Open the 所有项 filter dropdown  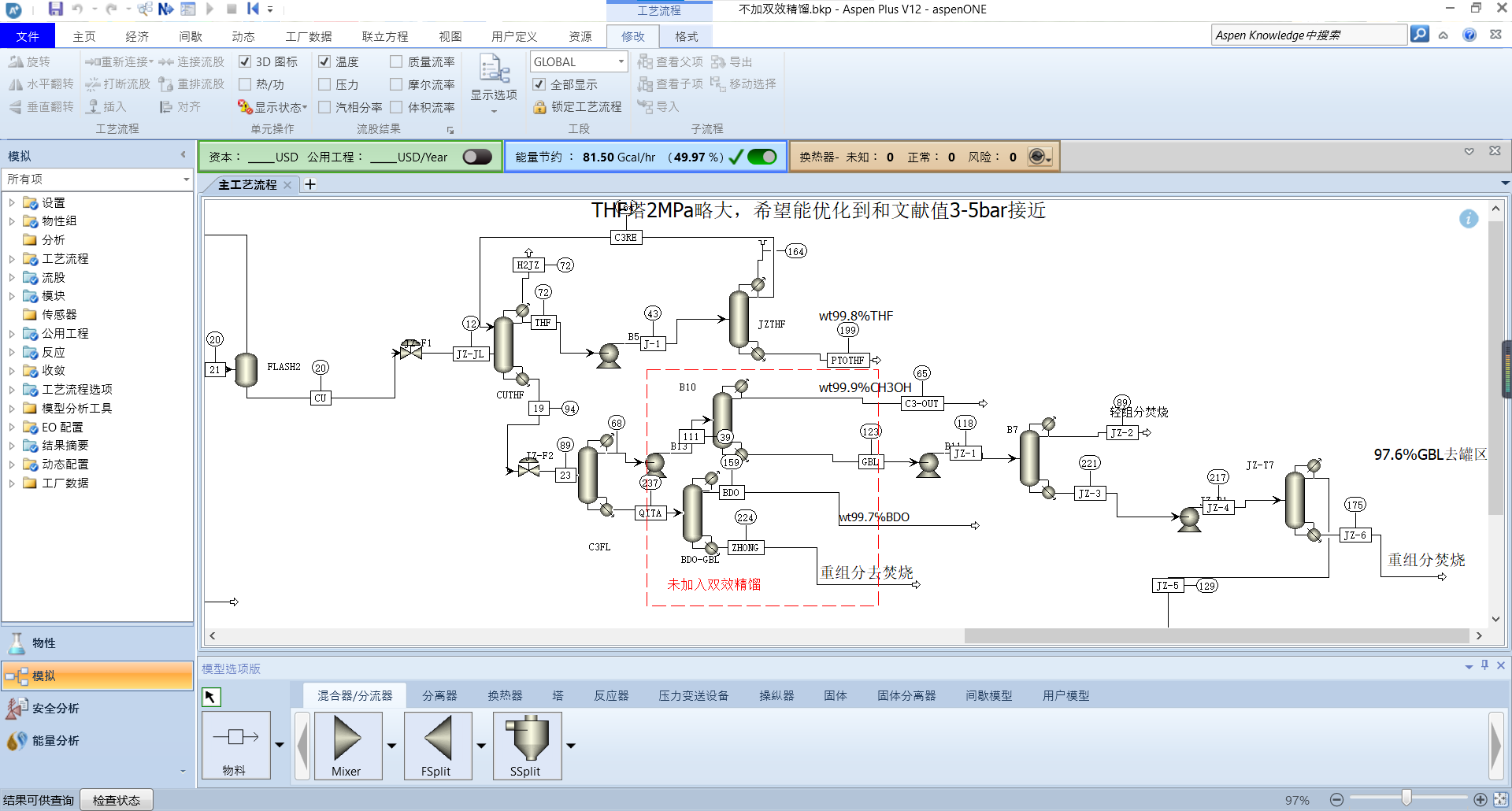(187, 180)
